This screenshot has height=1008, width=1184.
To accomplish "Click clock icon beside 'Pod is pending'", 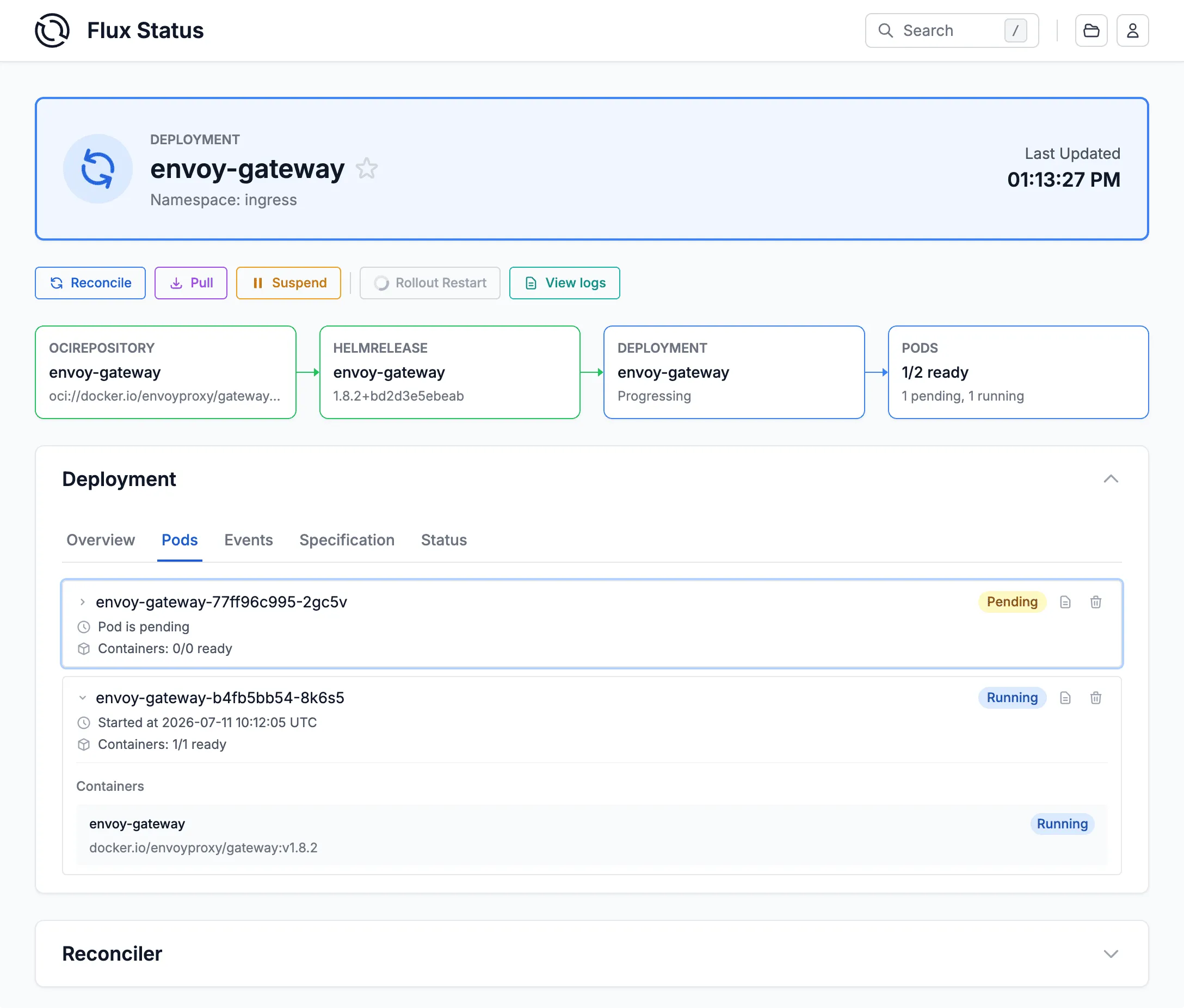I will 83,627.
